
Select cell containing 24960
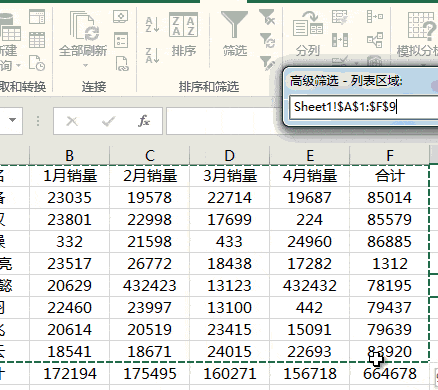pyautogui.click(x=310, y=242)
